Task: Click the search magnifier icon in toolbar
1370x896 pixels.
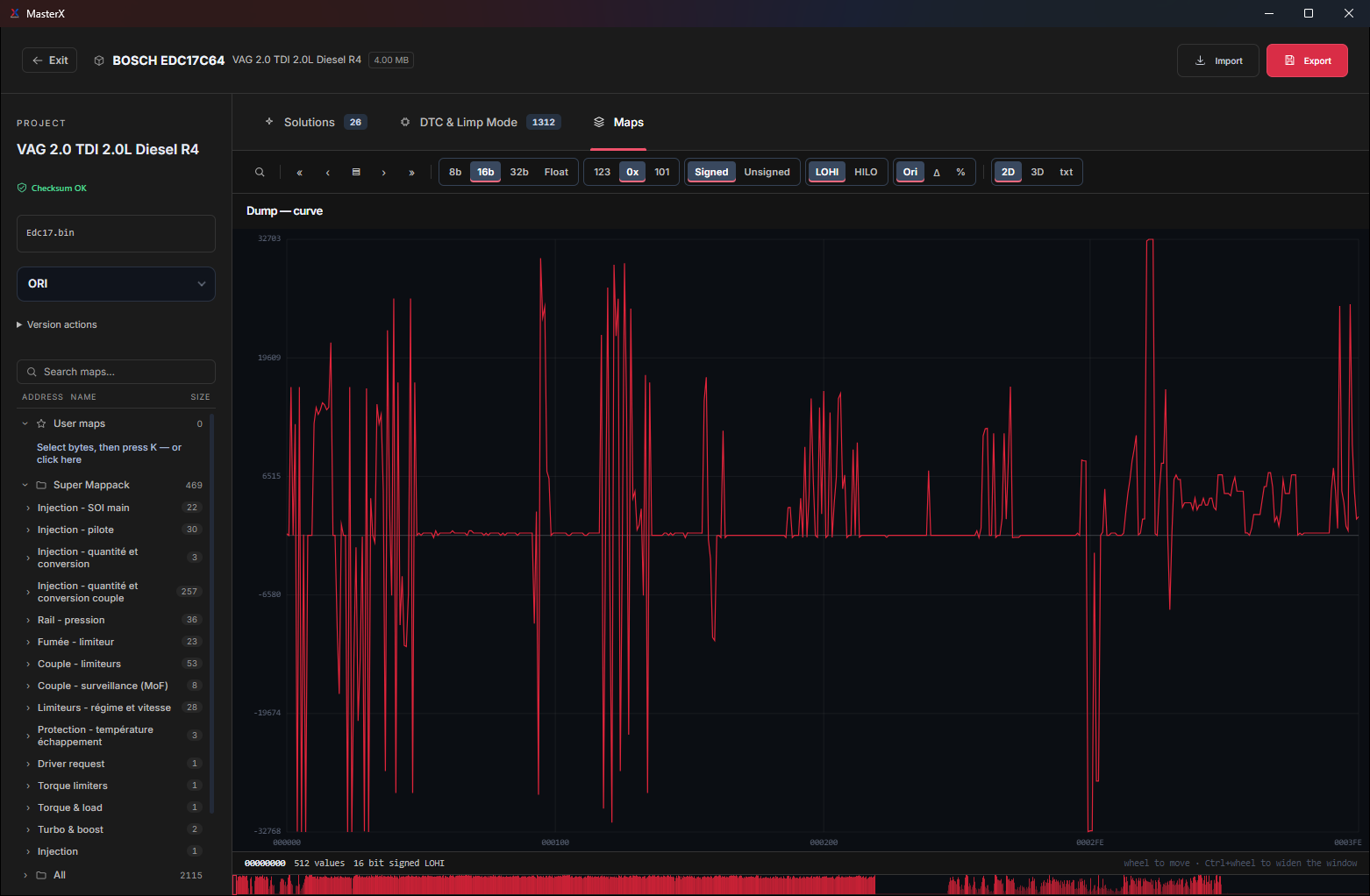Action: [260, 172]
